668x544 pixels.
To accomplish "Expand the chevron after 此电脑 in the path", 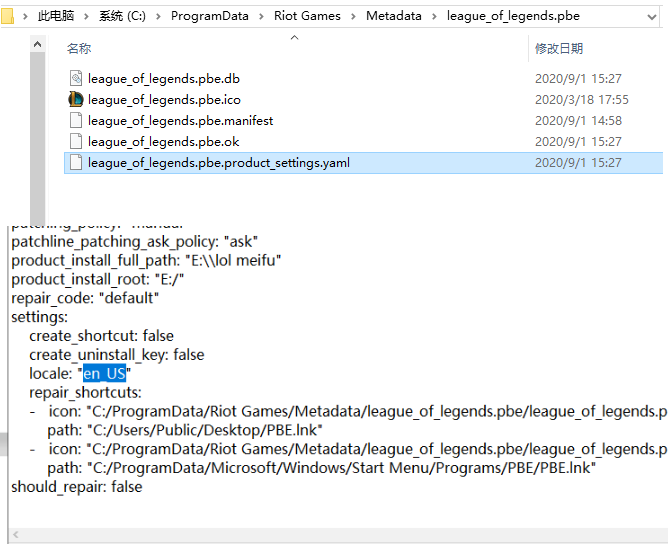I will pos(86,17).
